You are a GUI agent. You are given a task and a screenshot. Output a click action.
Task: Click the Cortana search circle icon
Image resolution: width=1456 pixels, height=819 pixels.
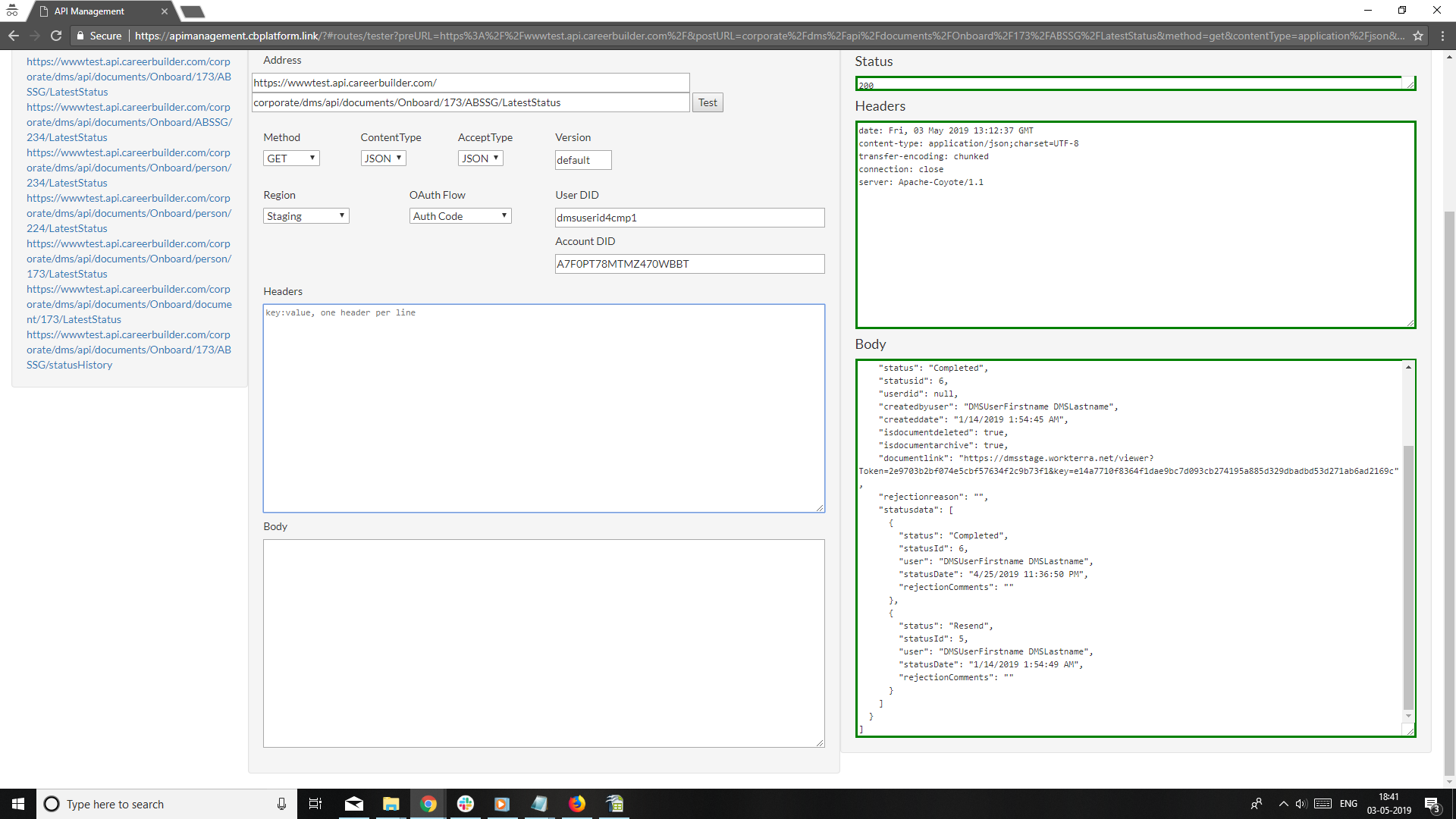(x=52, y=804)
